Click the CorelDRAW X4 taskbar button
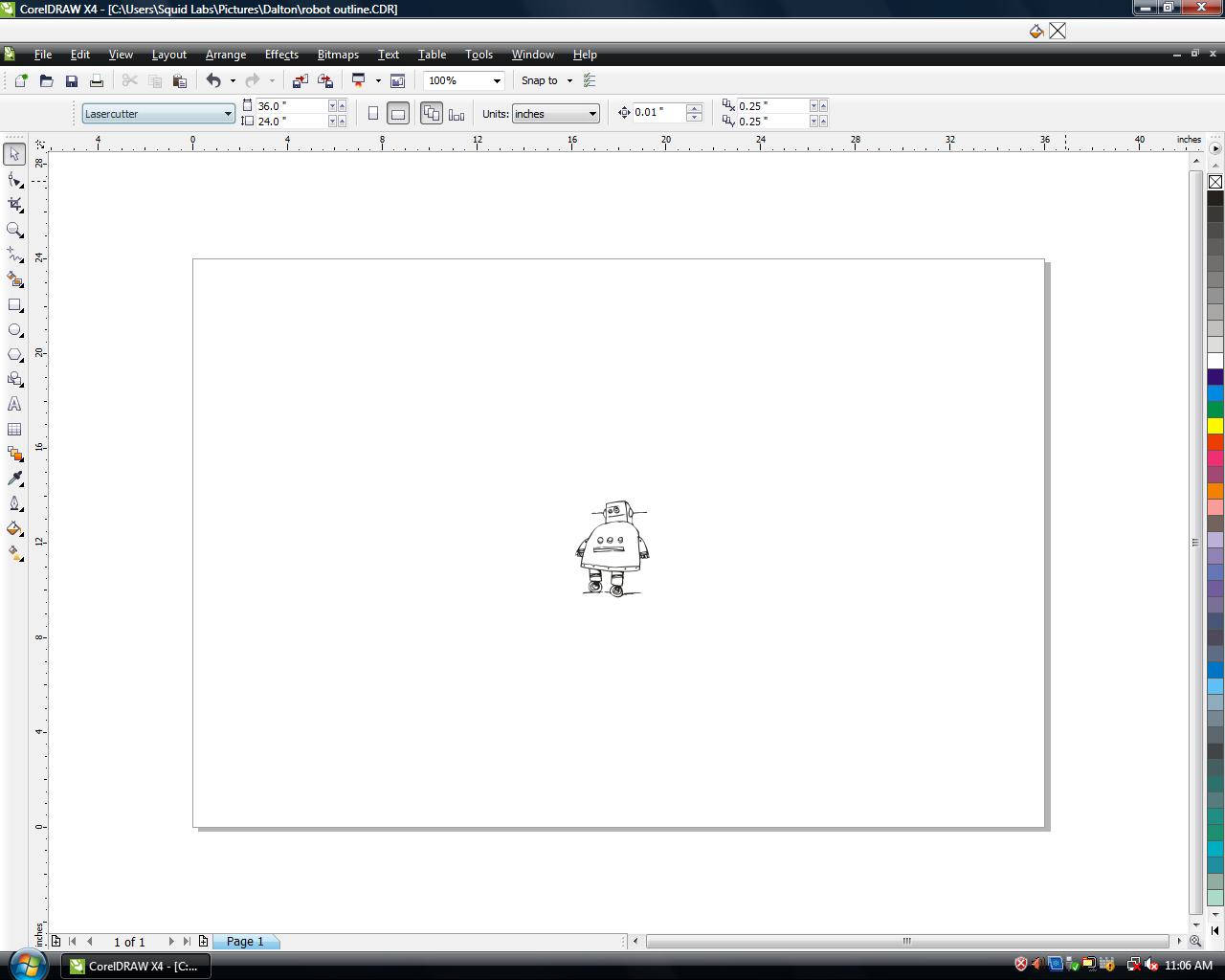 (x=135, y=966)
